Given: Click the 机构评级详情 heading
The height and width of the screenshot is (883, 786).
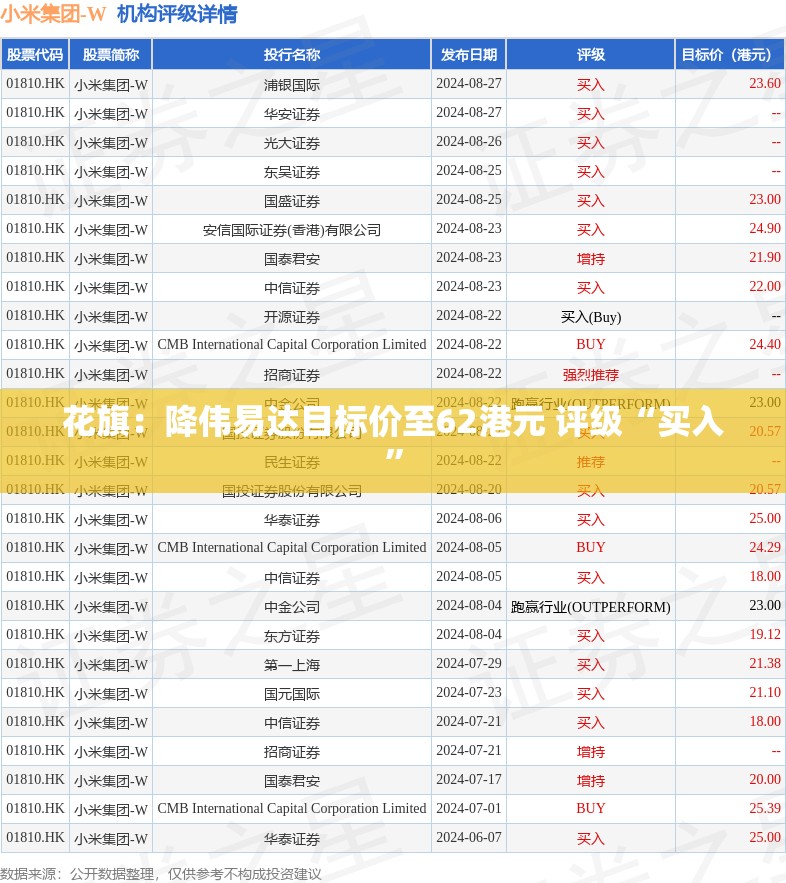Looking at the screenshot, I should 177,14.
